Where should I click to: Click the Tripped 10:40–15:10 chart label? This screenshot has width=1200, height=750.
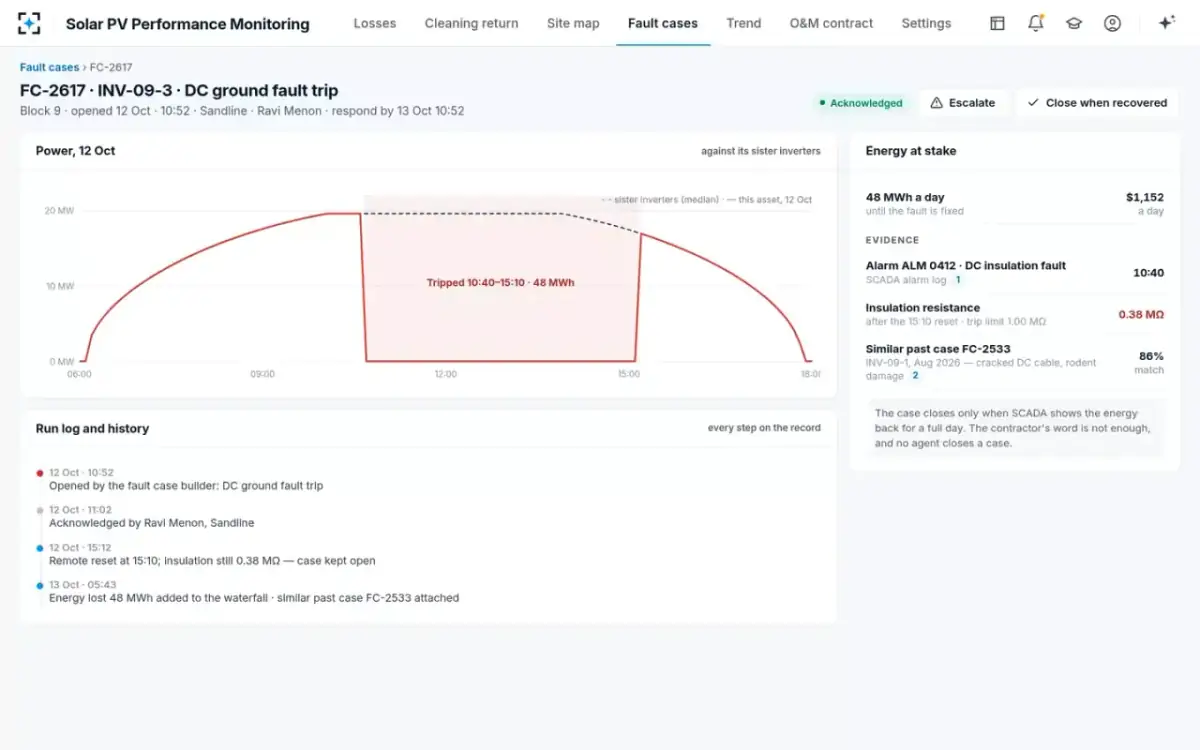click(500, 283)
